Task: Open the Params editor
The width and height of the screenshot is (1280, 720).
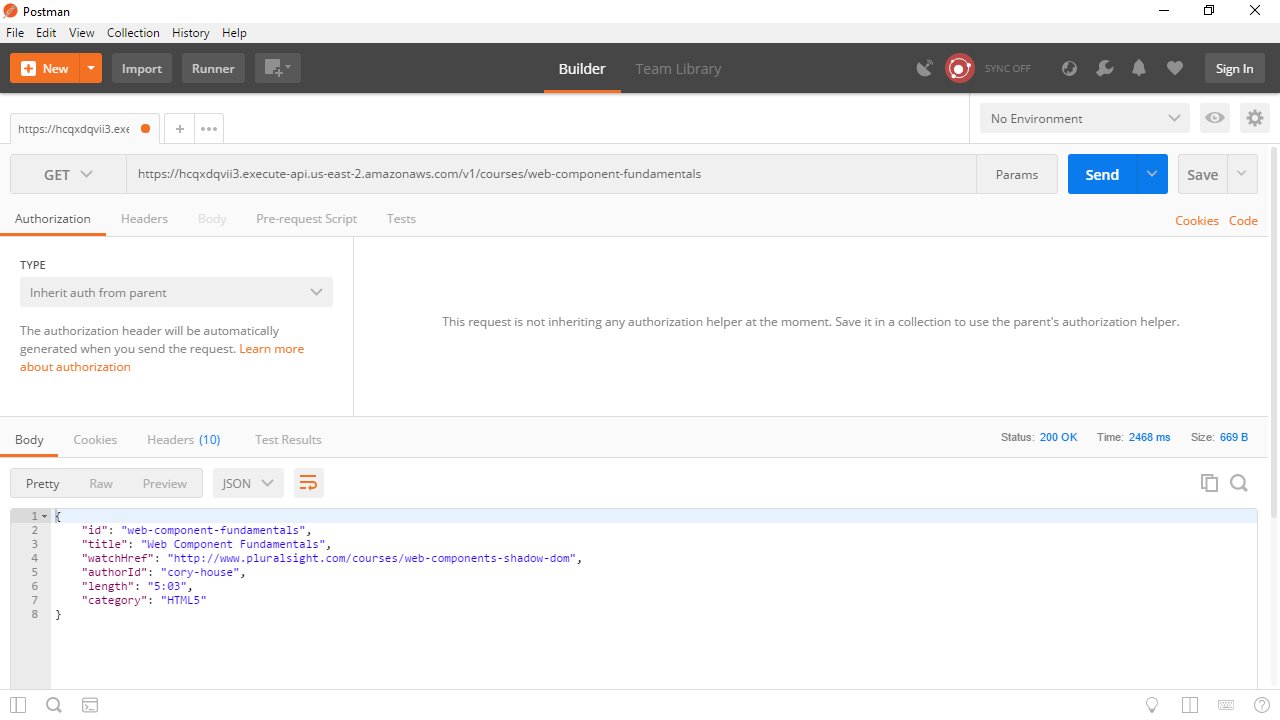Action: [1017, 174]
